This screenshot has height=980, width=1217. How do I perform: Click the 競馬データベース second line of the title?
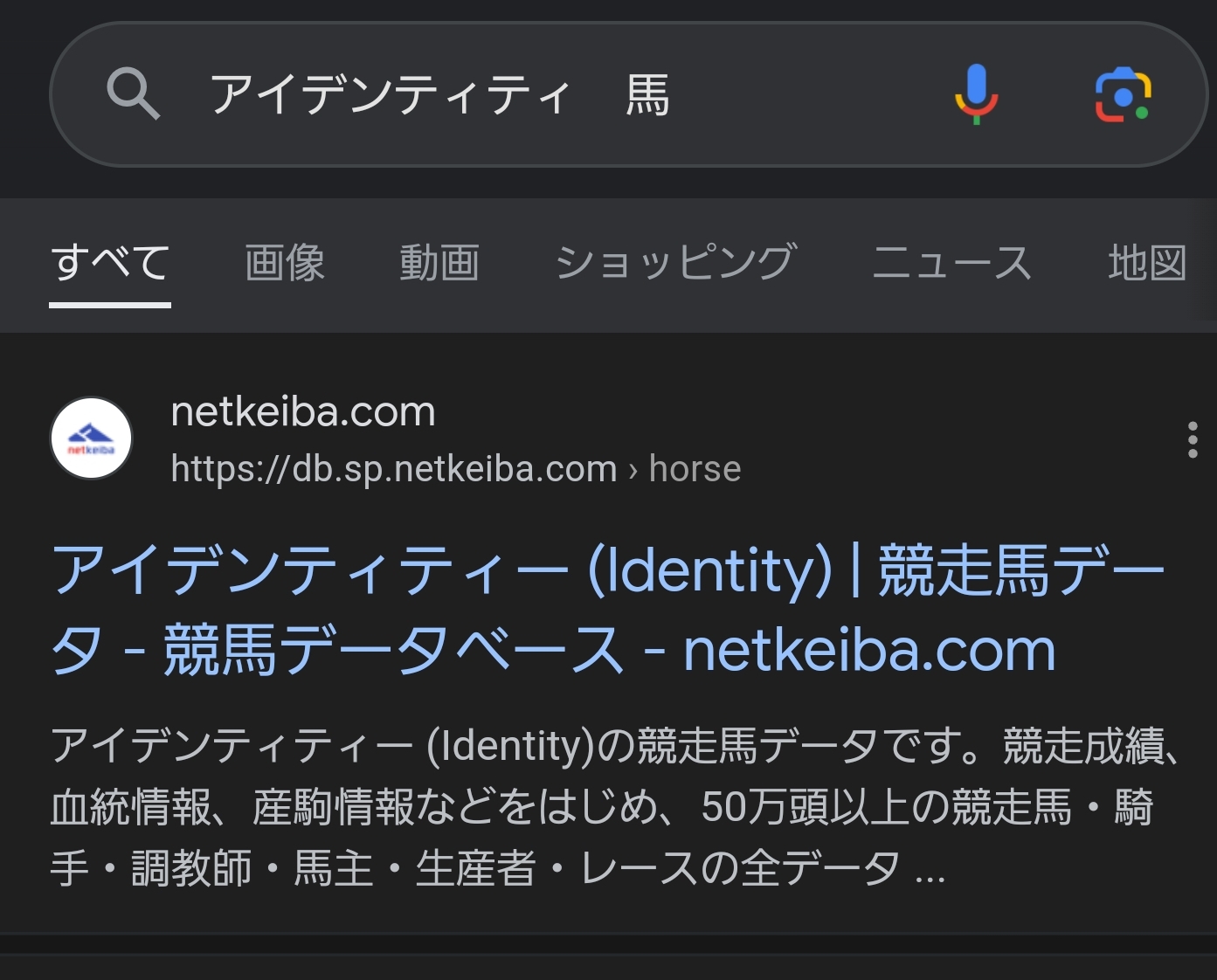[x=393, y=651]
